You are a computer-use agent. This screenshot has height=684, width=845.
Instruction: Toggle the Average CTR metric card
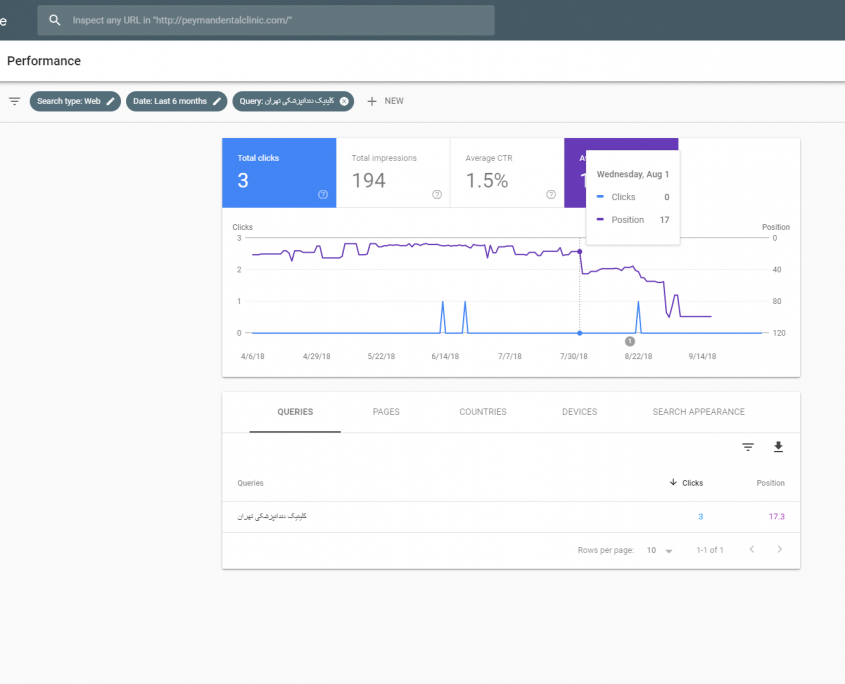506,173
